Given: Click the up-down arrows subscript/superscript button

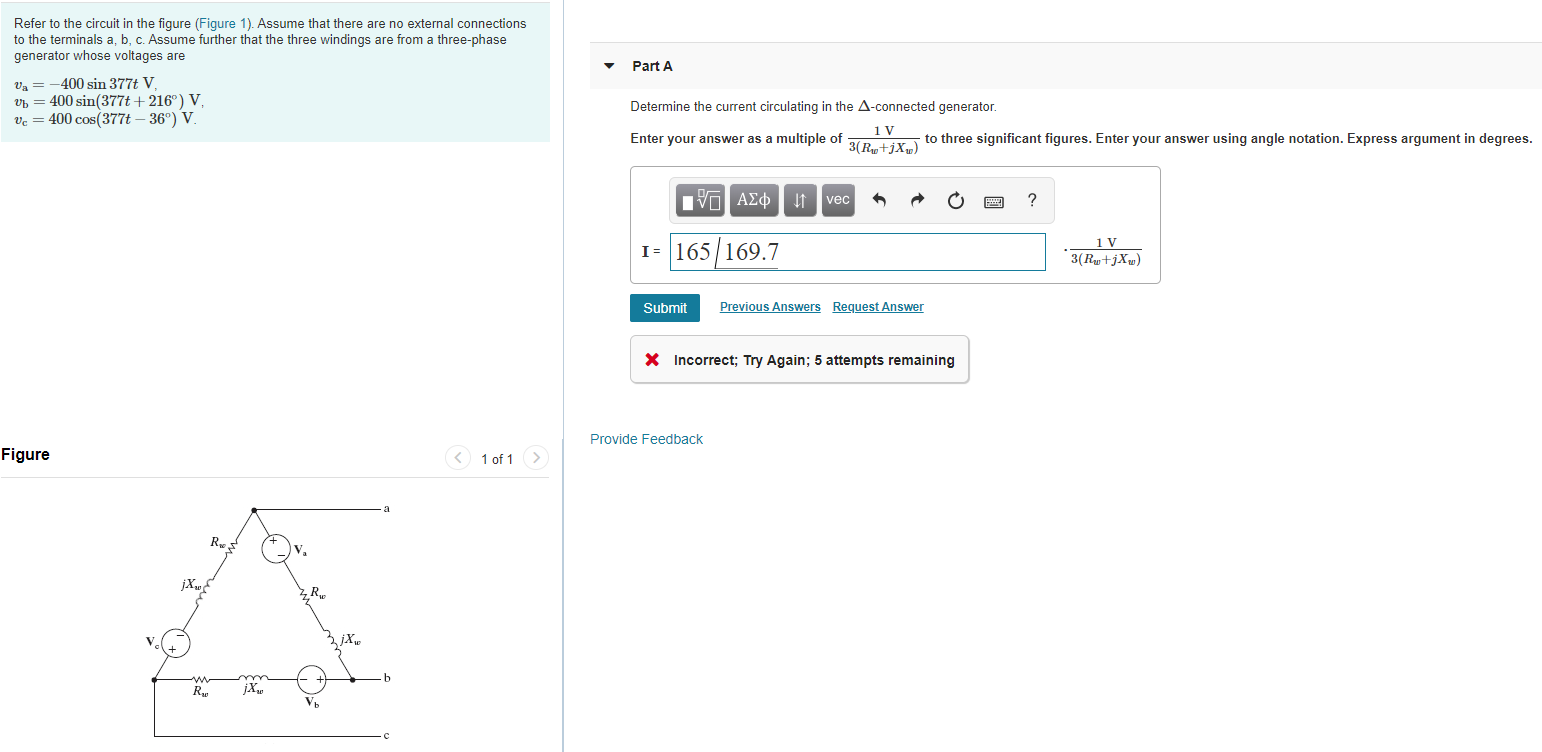Looking at the screenshot, I should [x=799, y=200].
